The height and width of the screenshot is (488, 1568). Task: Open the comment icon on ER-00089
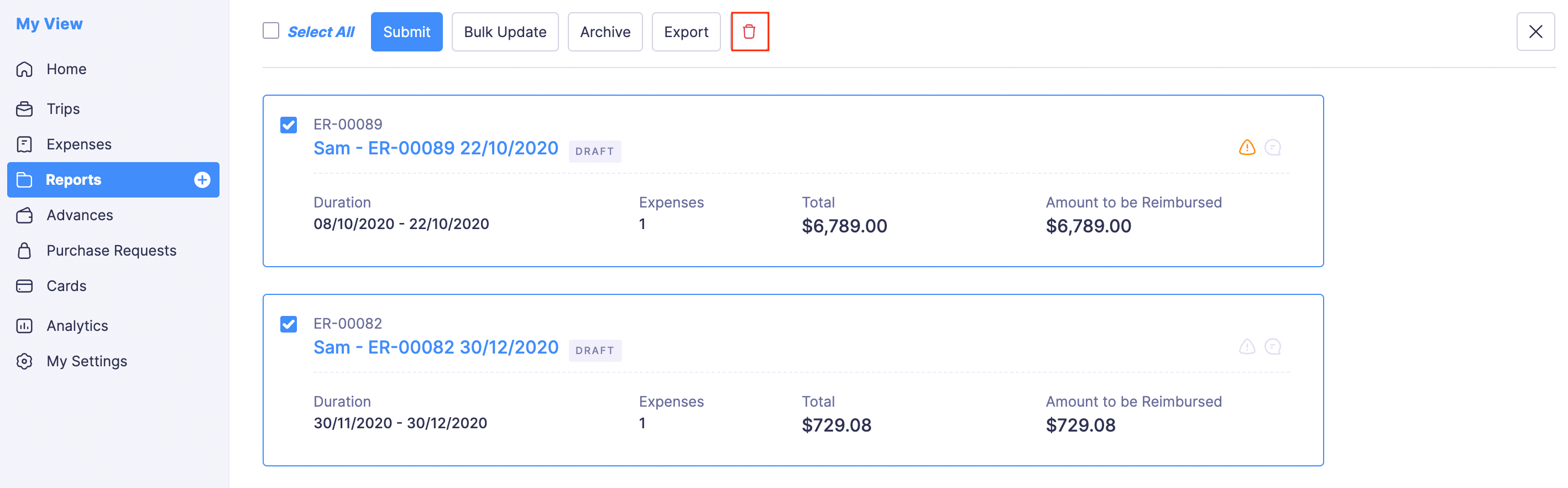pos(1272,147)
